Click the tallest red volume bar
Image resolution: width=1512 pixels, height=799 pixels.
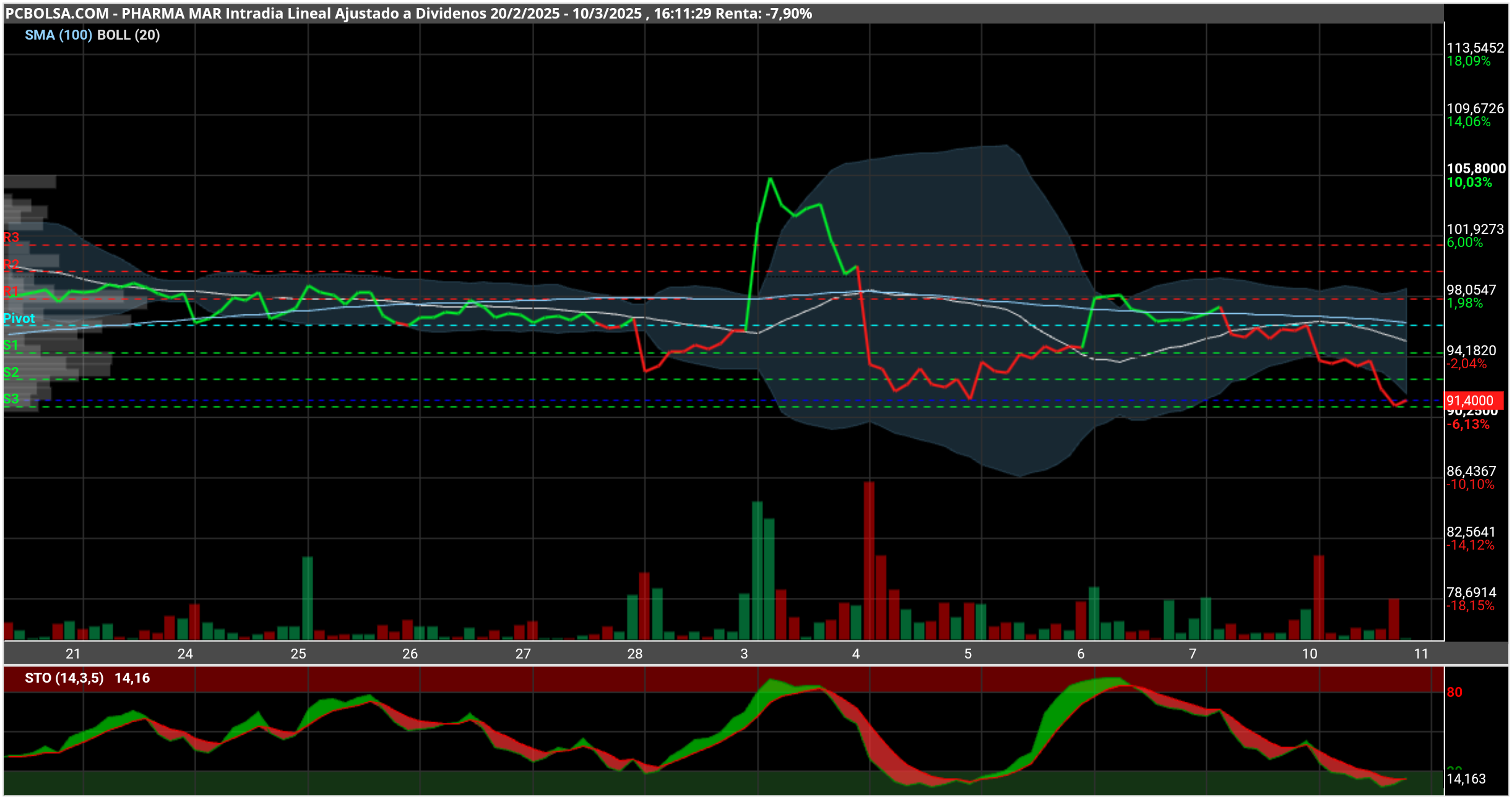click(x=869, y=561)
